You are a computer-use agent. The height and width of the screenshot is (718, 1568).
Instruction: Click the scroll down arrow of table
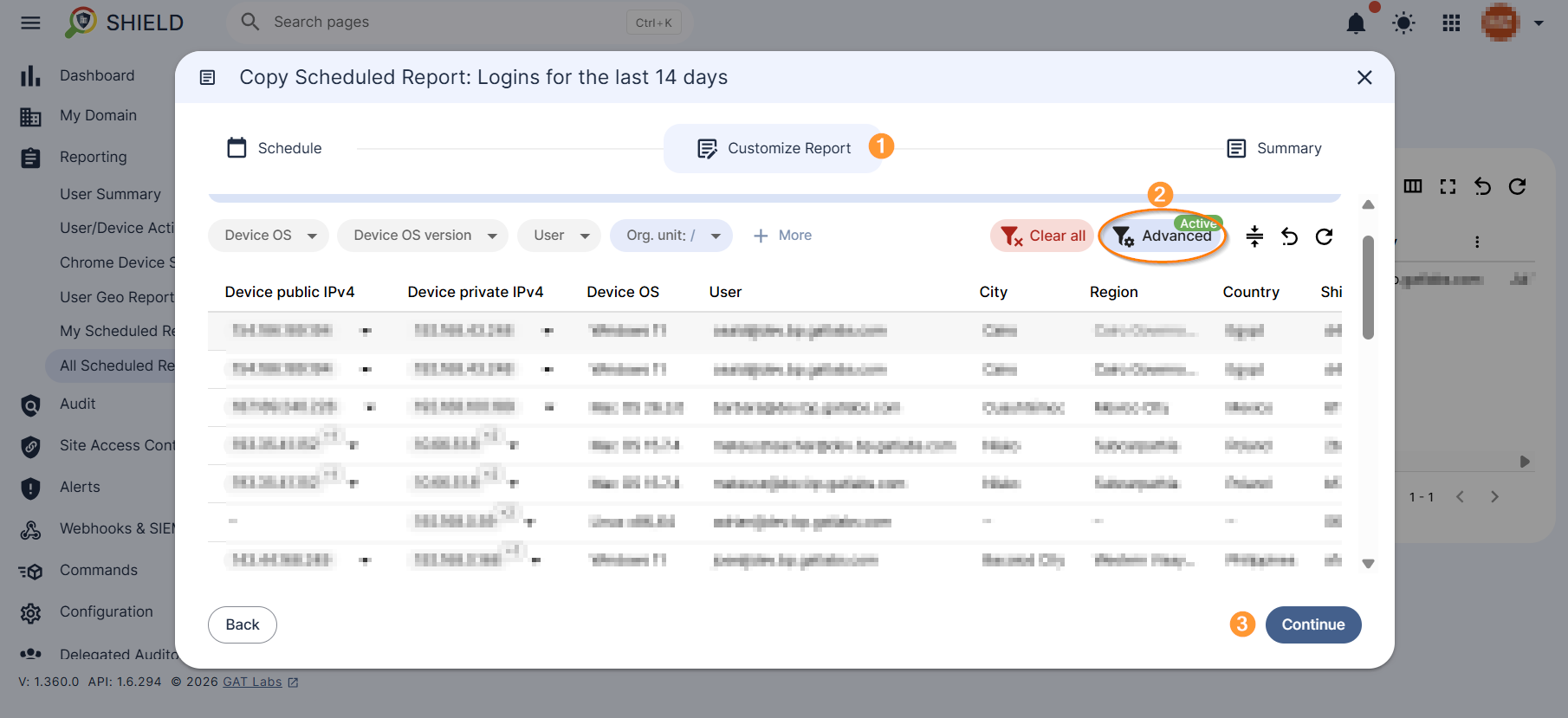1368,564
